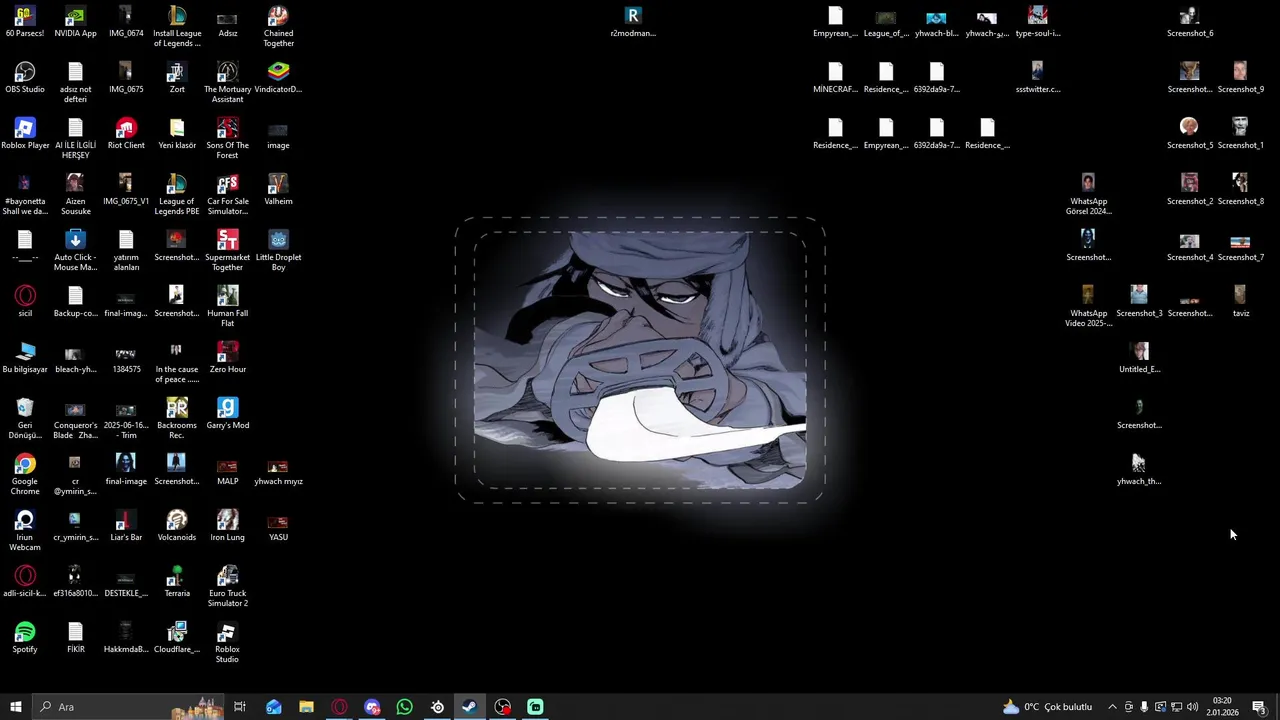Click the Liar's Bar desktop icon
The height and width of the screenshot is (720, 1280).
[126, 526]
